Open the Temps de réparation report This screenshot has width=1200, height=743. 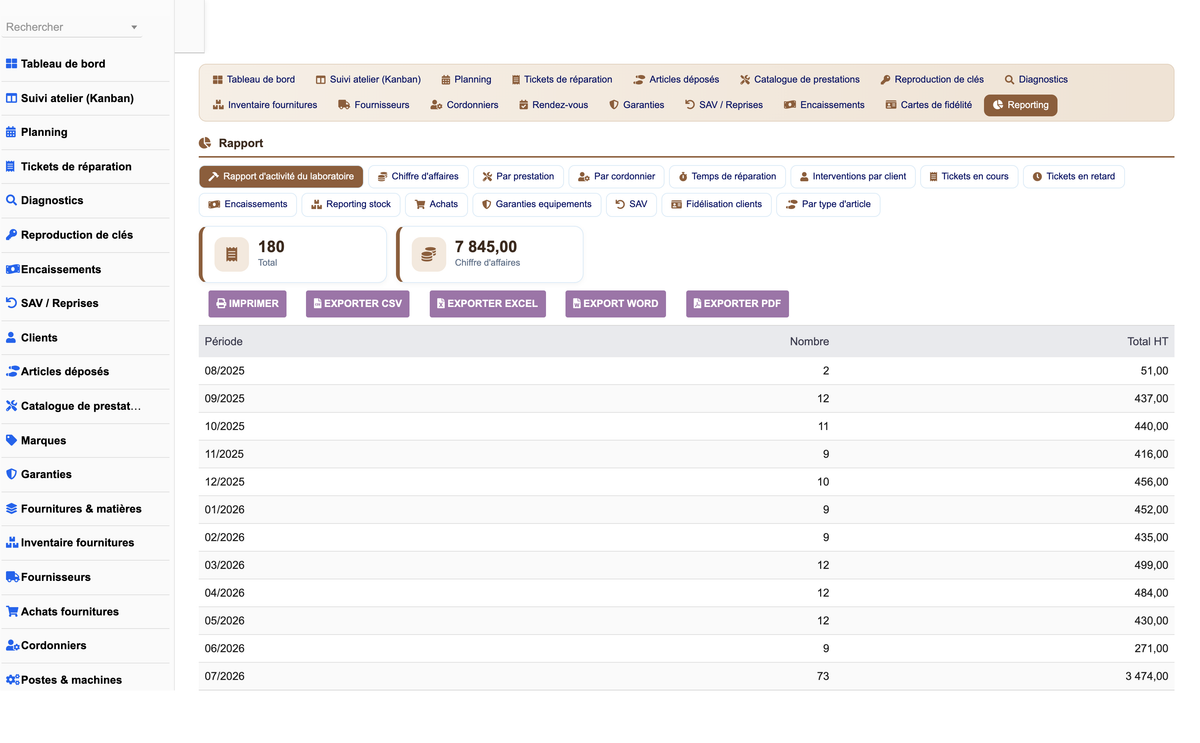[x=727, y=177]
